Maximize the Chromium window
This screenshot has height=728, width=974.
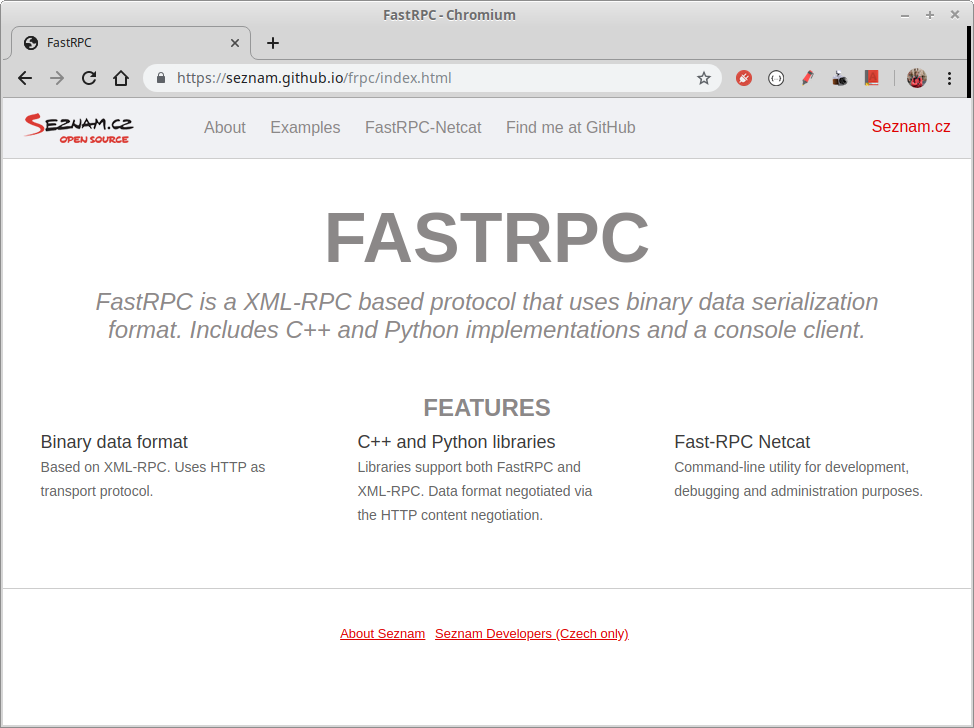click(930, 15)
